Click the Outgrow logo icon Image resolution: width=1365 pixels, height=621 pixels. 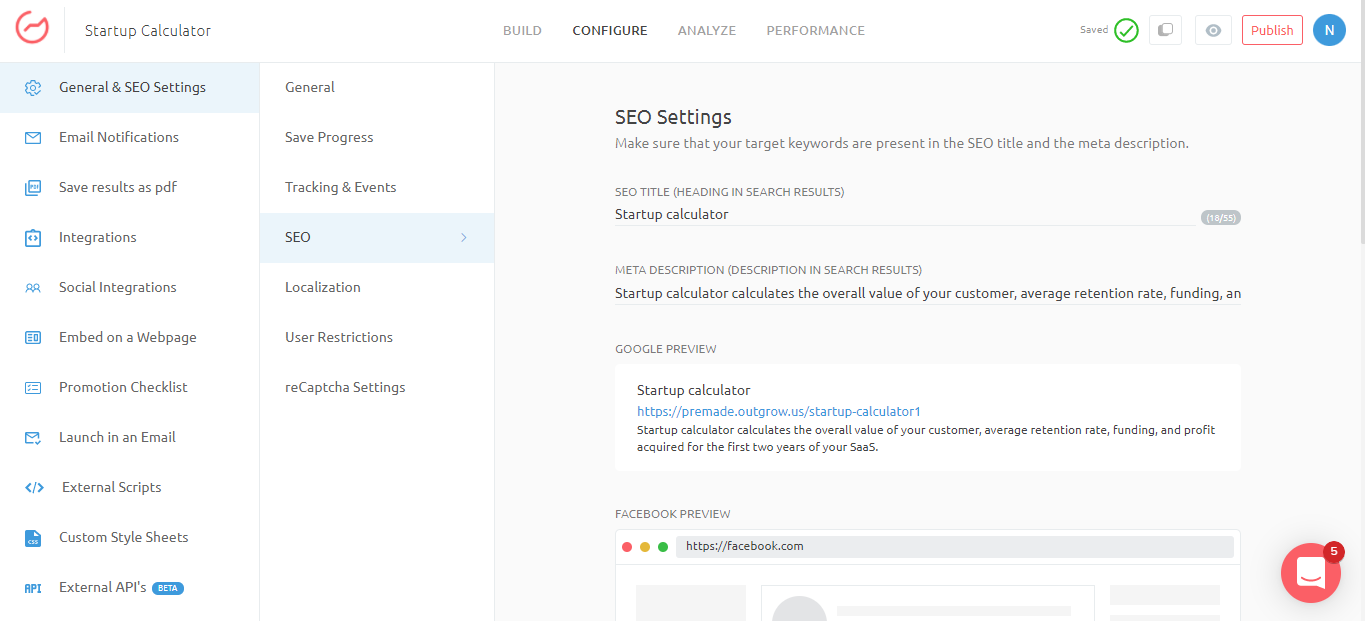tap(32, 28)
